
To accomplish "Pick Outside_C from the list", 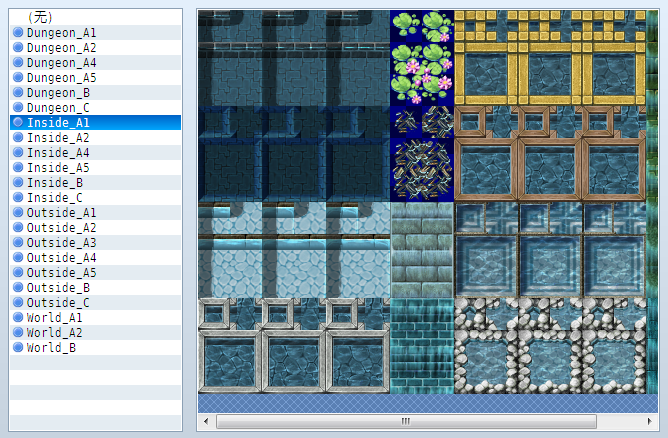I will point(95,303).
